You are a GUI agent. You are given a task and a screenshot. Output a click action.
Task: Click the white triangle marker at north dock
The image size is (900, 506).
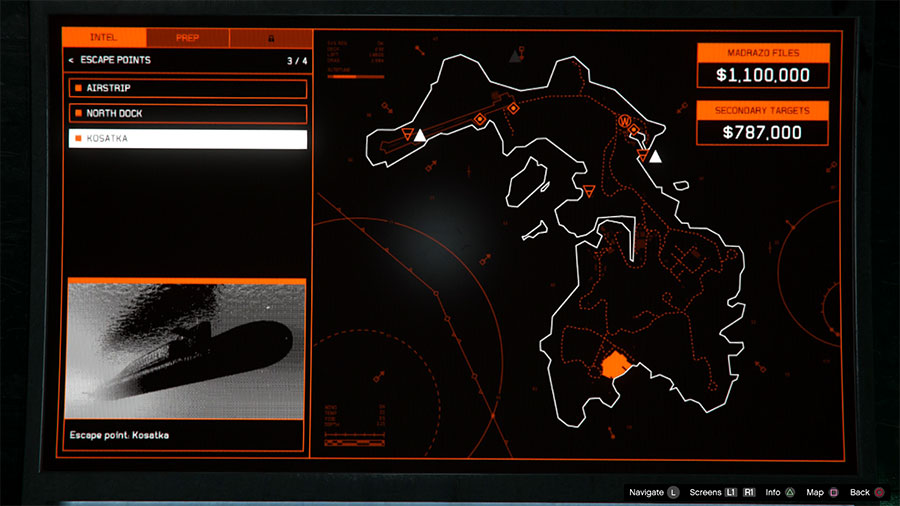(x=655, y=156)
